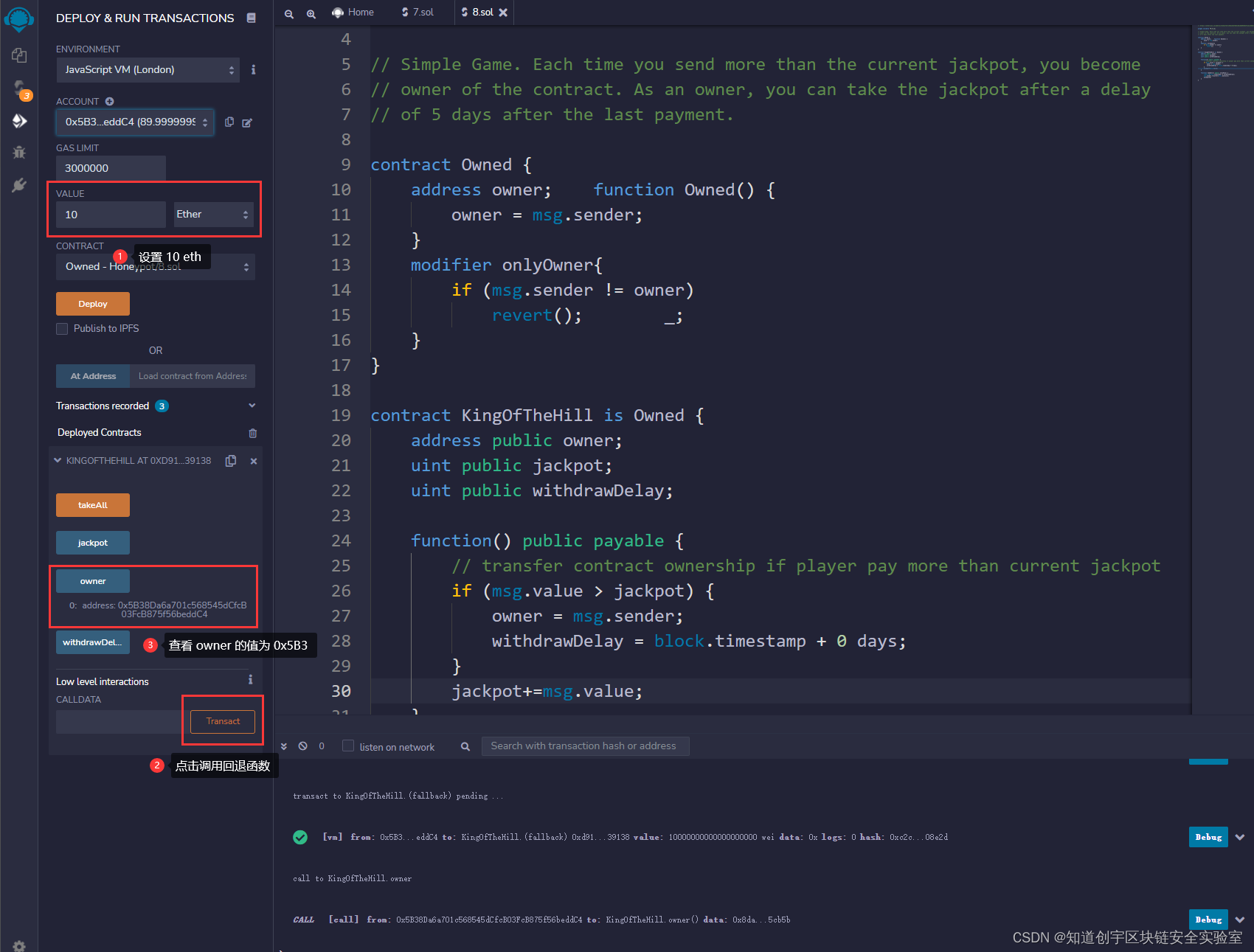Click the Gas Limit input field
Viewport: 1254px width, 952px height.
tap(111, 168)
